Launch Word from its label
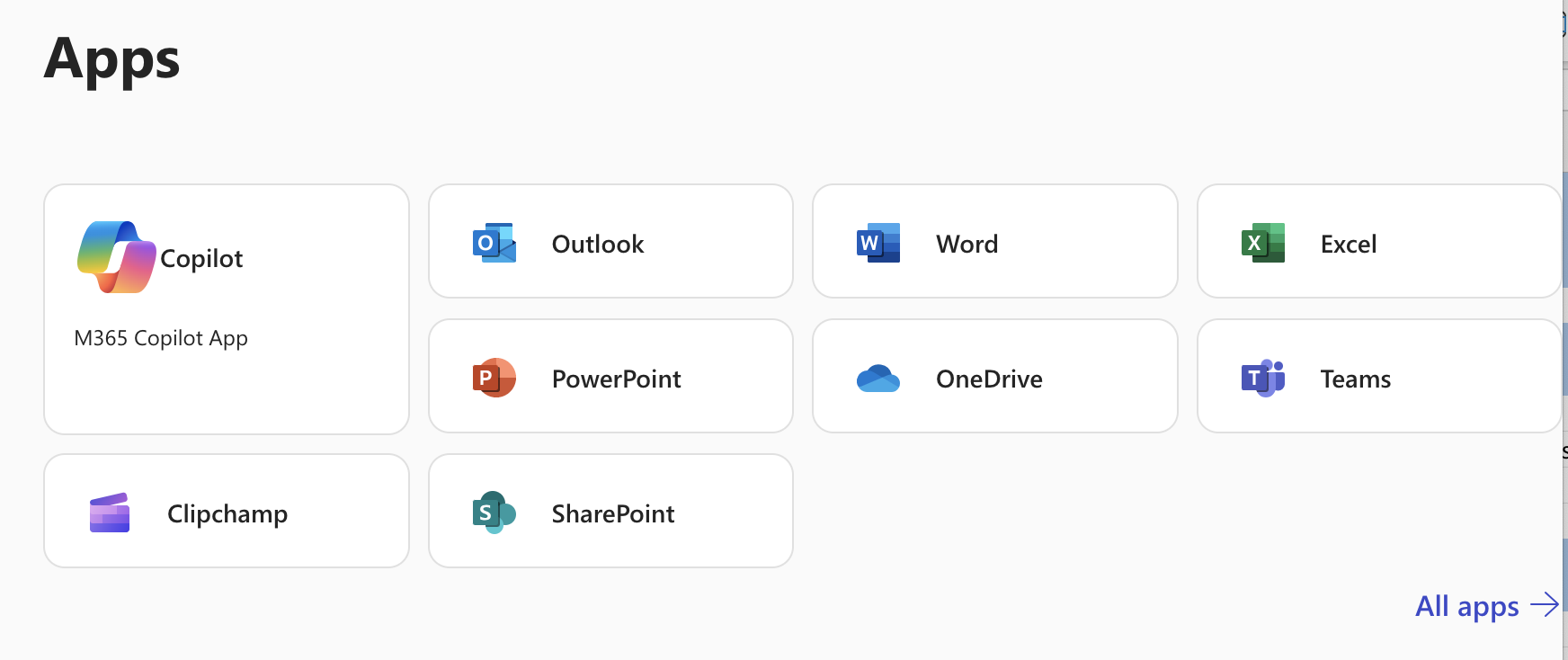Viewport: 1568px width, 660px height. [x=967, y=244]
